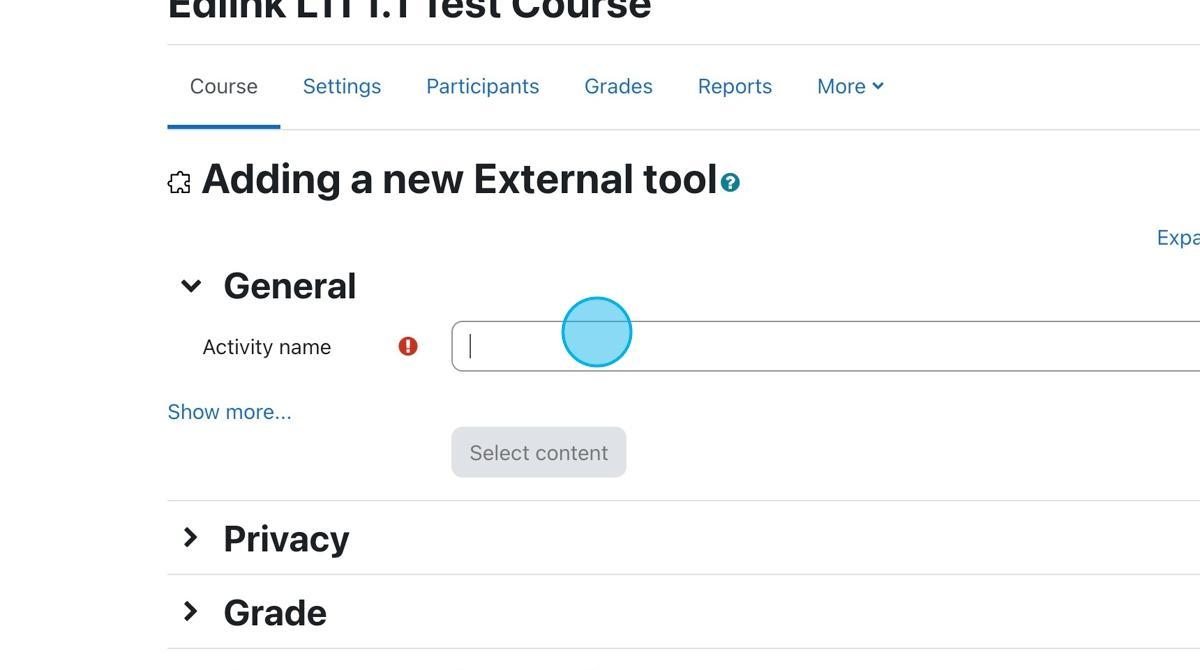This screenshot has height=670, width=1200.
Task: Open the External tool help tooltip
Action: tap(730, 182)
